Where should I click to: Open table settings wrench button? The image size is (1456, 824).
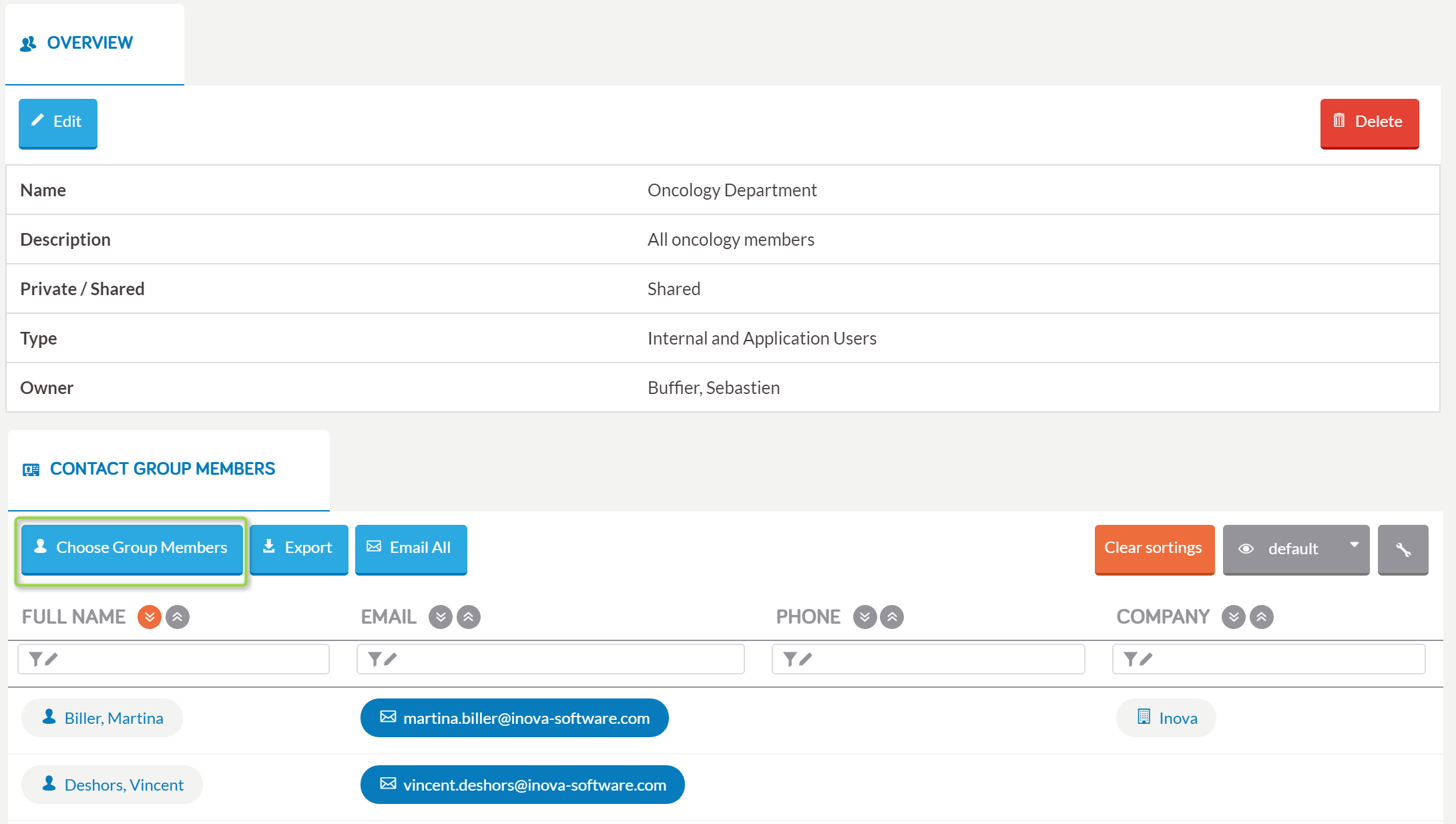(x=1403, y=549)
